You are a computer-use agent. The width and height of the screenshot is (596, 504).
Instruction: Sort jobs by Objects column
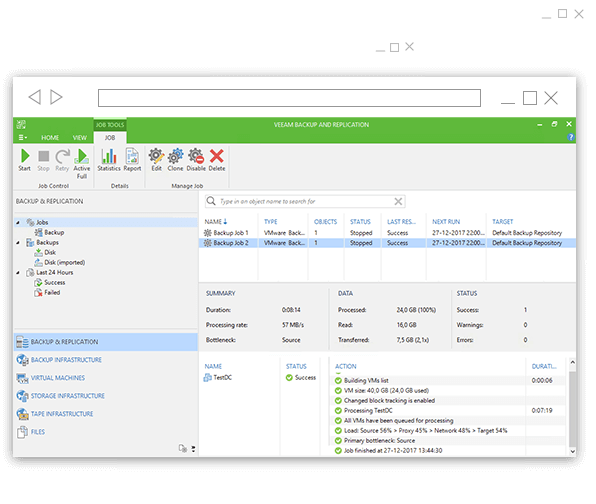click(x=325, y=222)
